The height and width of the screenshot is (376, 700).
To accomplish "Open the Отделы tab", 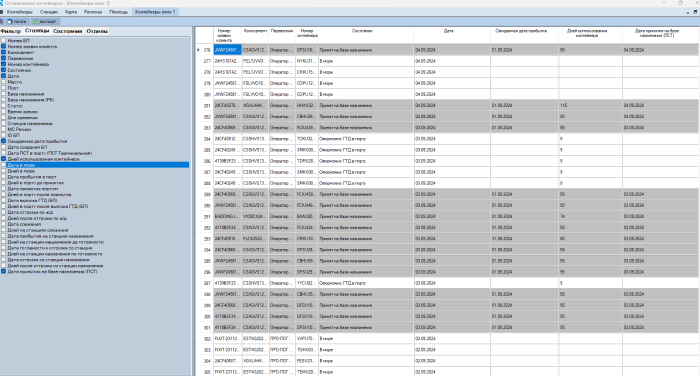I will point(97,31).
